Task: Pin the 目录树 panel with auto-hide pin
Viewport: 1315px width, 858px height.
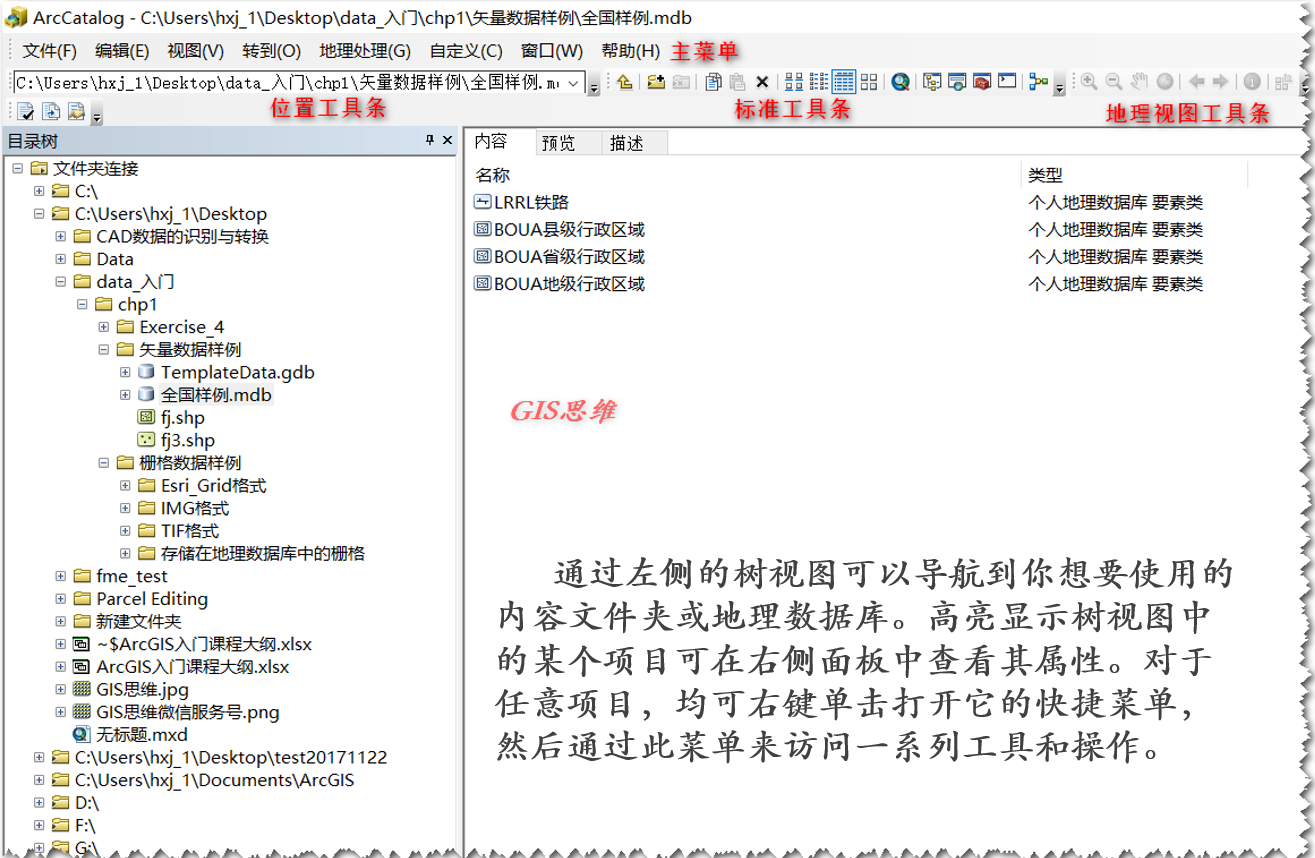Action: (x=430, y=141)
